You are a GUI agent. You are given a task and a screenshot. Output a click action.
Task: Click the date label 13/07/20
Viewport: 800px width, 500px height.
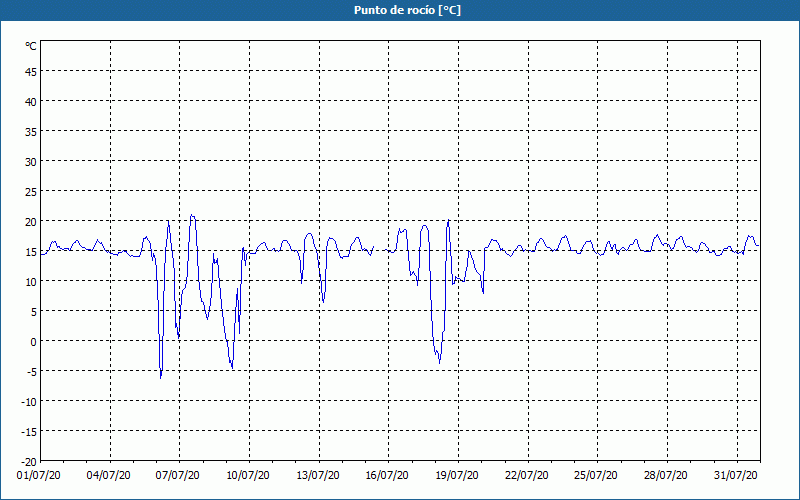[318, 476]
